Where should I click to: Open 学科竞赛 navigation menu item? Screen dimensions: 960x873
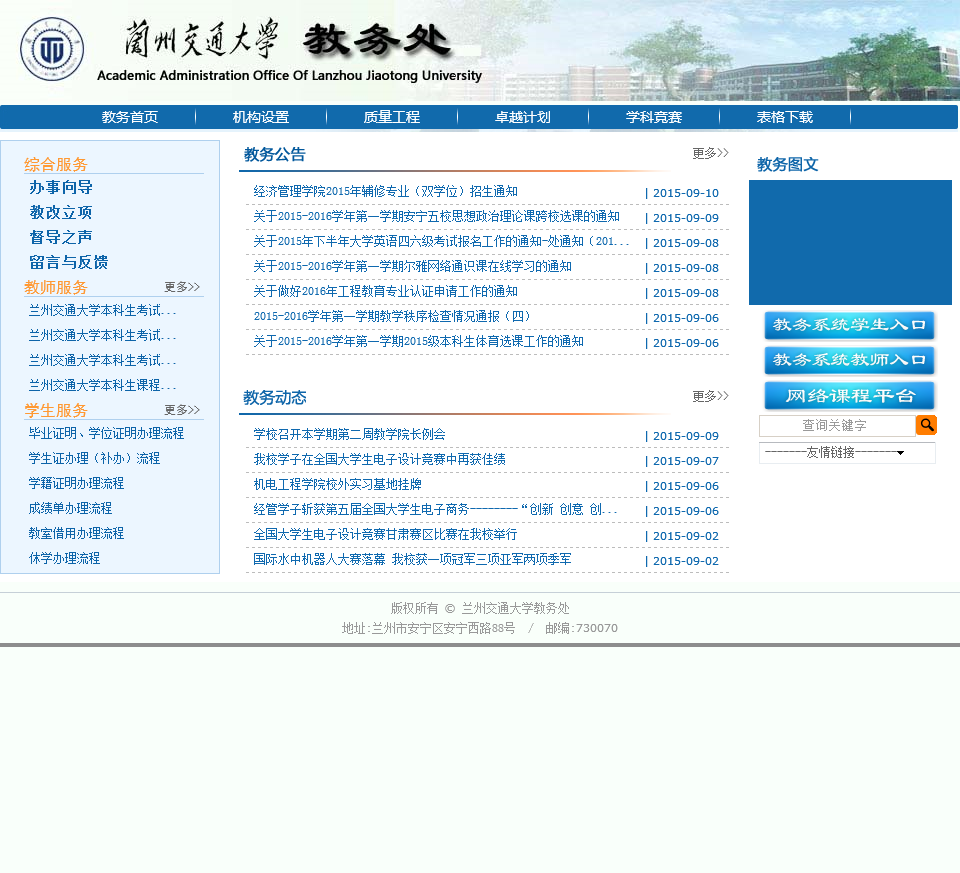(654, 117)
